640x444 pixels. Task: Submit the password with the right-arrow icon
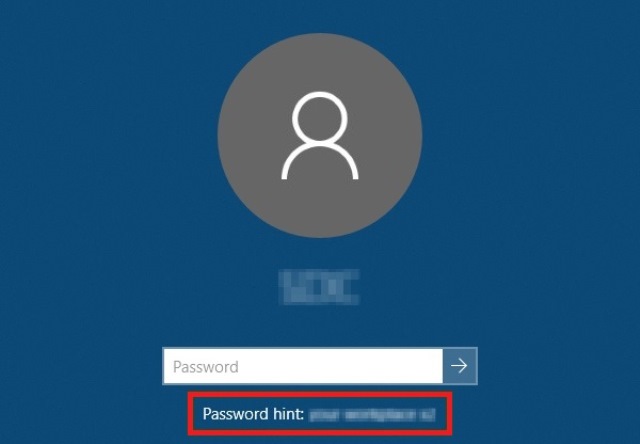click(x=460, y=366)
